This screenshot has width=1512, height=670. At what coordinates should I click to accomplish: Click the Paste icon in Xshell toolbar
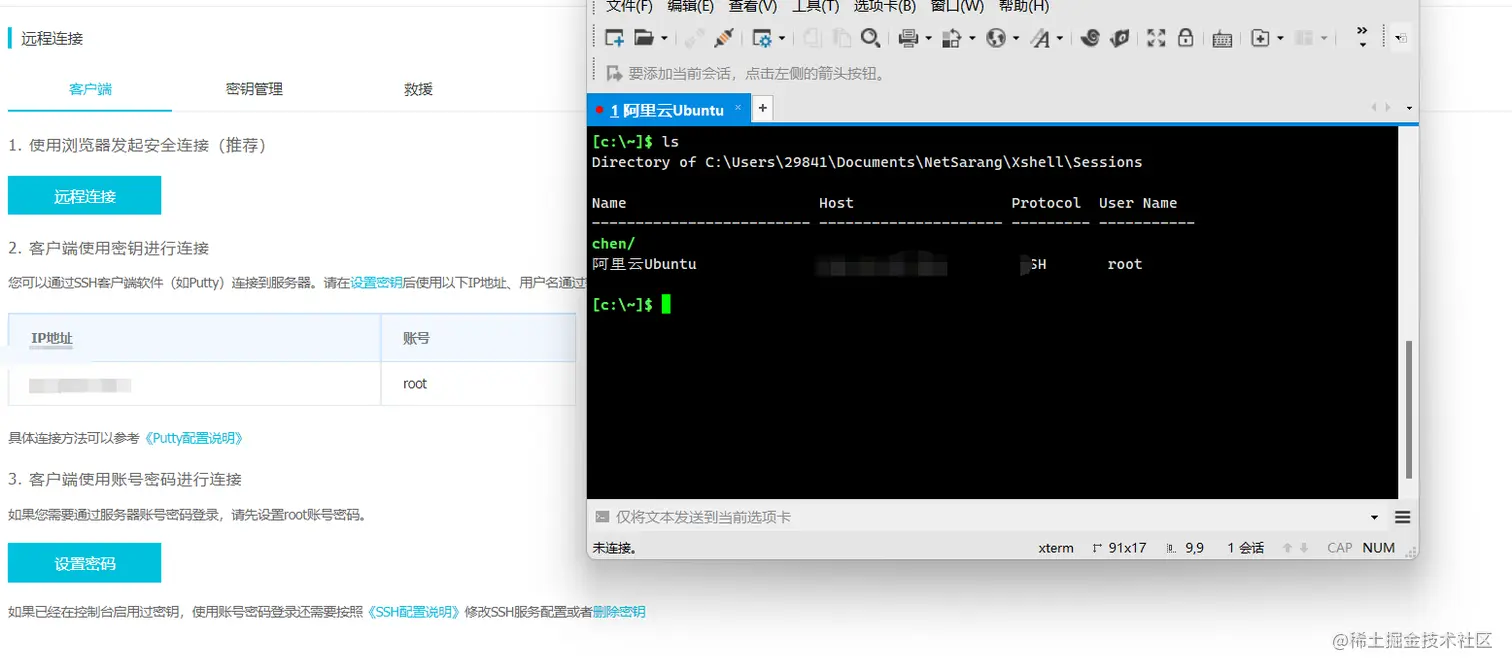click(842, 38)
